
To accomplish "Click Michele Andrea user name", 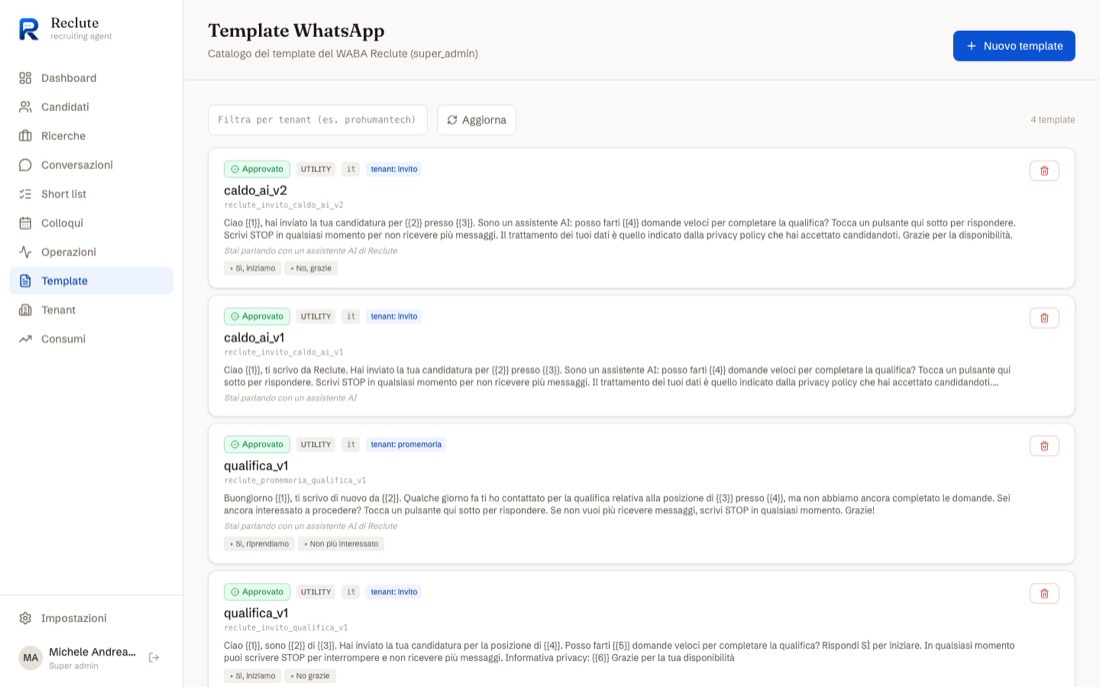I will 92,652.
